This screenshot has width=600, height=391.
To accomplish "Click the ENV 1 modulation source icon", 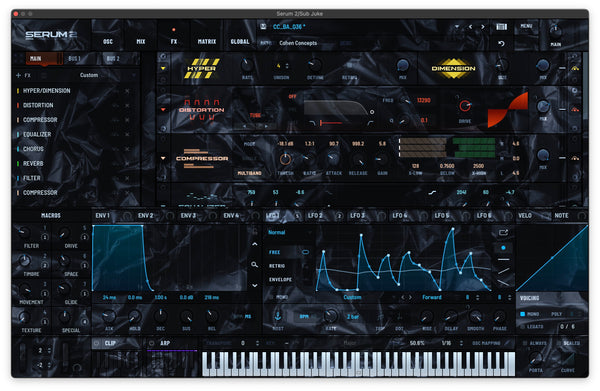I will click(127, 216).
